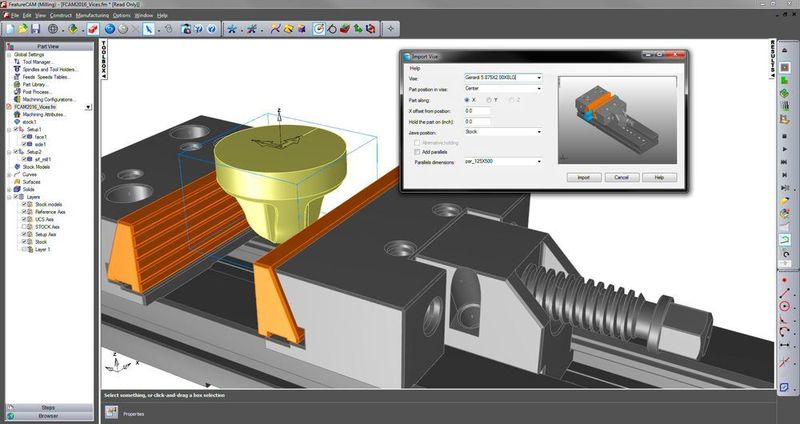Click the Import button in dialog

click(x=583, y=177)
